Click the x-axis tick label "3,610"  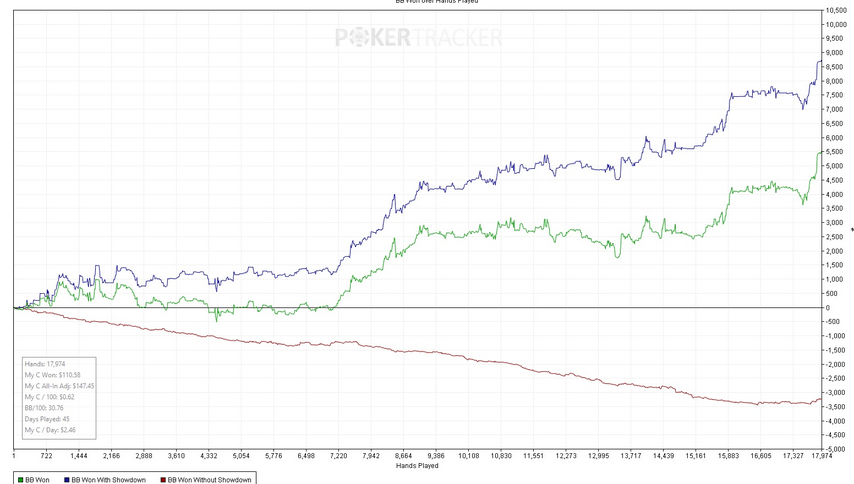[x=176, y=456]
